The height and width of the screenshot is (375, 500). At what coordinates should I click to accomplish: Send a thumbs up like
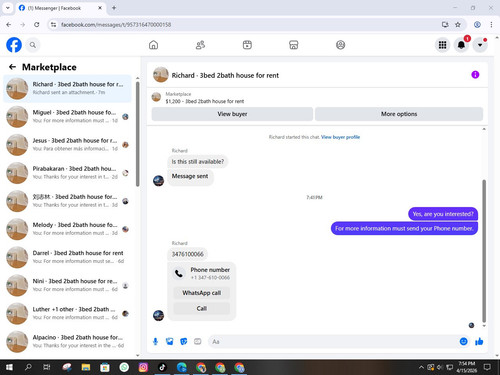[479, 341]
